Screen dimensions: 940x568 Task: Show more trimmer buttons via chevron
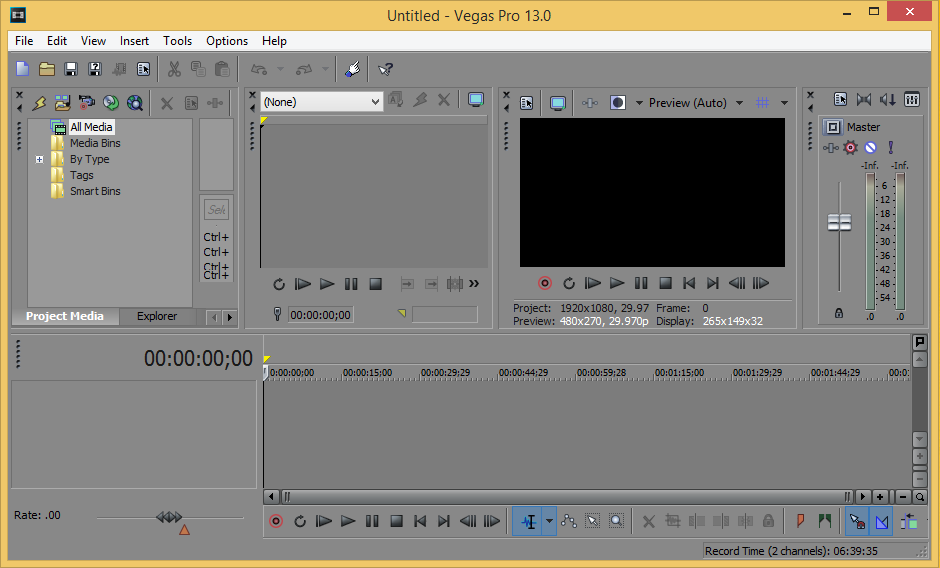474,284
